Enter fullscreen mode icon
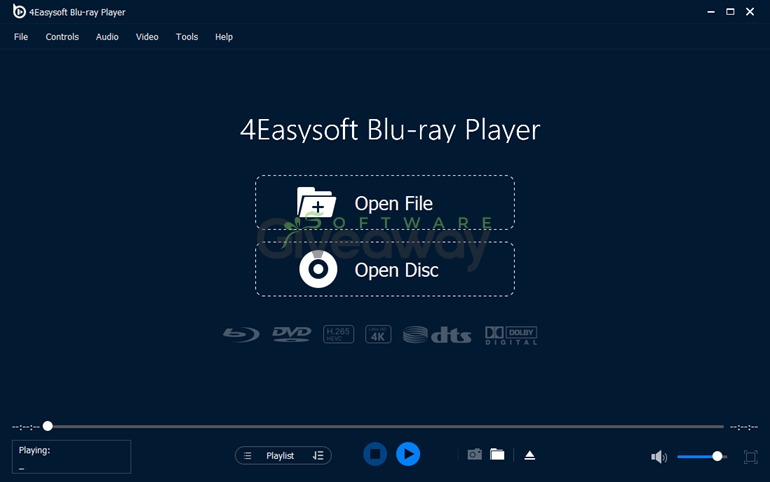 750,457
